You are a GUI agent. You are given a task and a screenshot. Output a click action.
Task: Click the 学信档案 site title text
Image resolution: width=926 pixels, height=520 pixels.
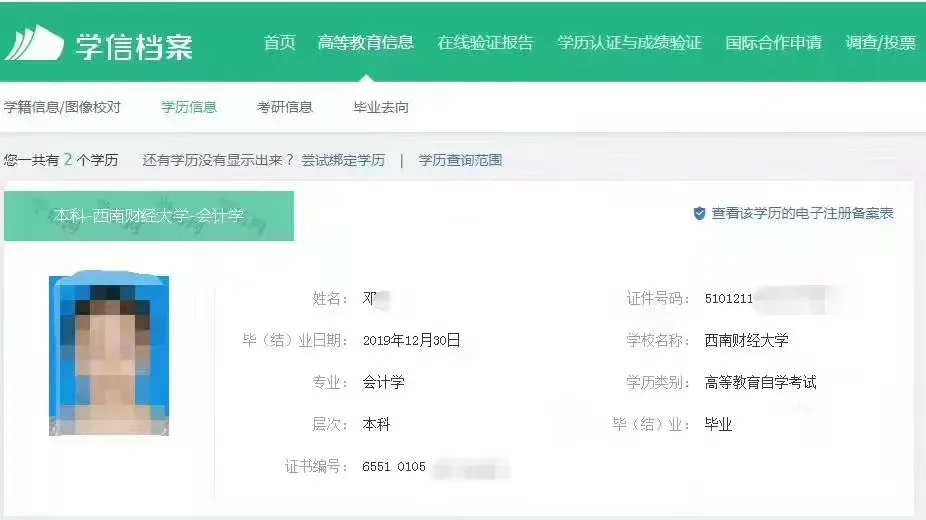pos(134,47)
